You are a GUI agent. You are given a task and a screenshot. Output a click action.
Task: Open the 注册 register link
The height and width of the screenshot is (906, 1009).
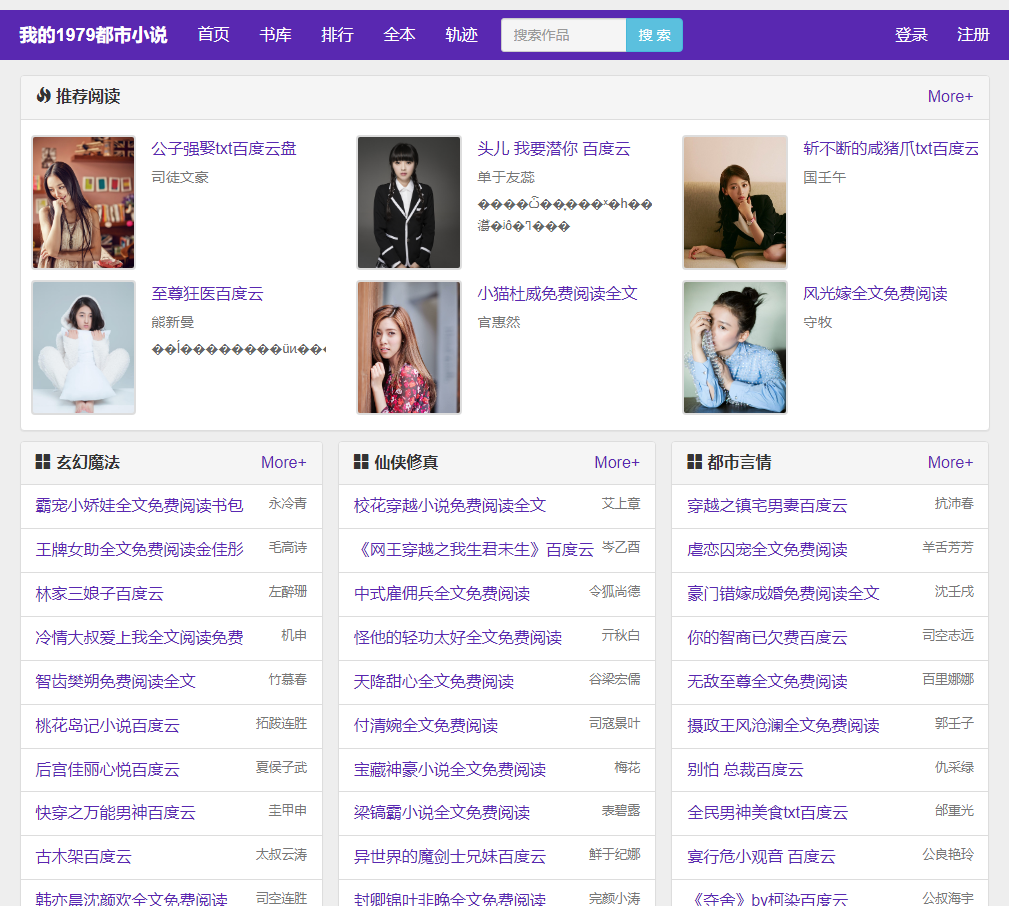973,35
